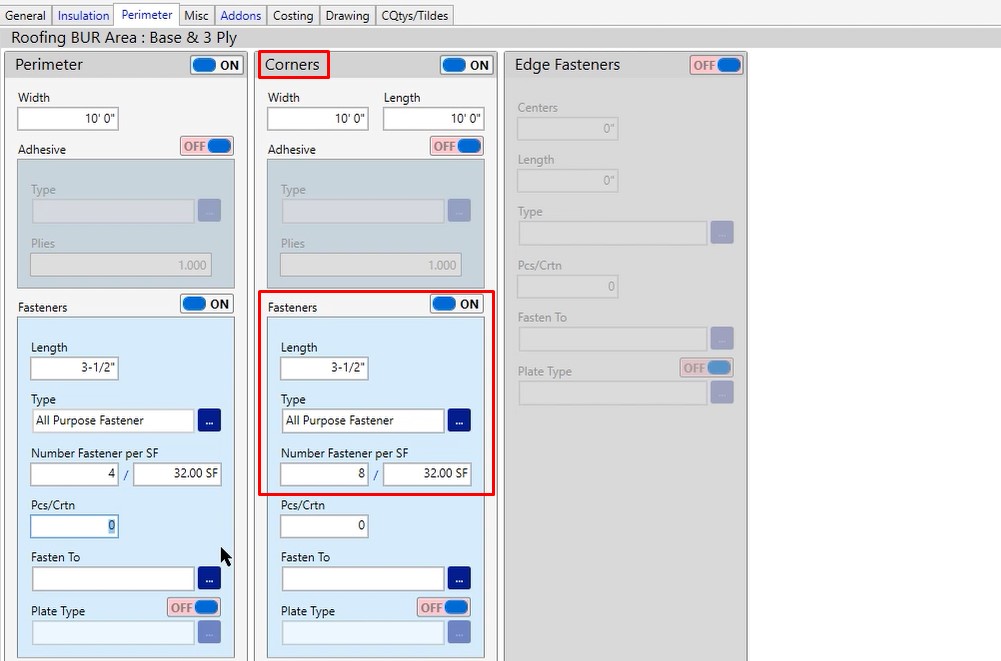Switch to the Insulation tab

[83, 15]
